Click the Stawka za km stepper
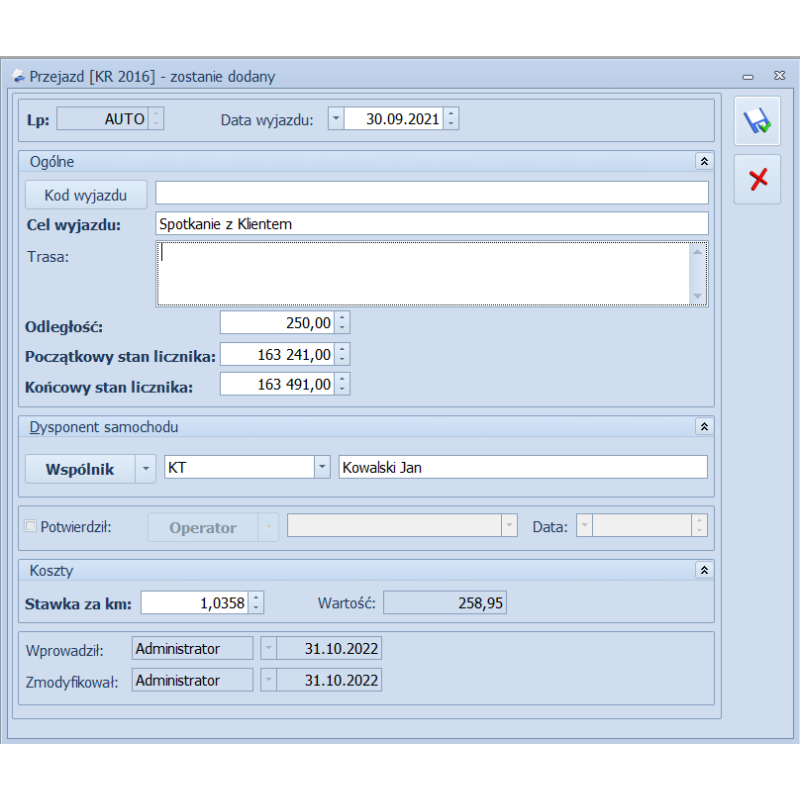Viewport: 800px width, 800px height. pyautogui.click(x=256, y=603)
